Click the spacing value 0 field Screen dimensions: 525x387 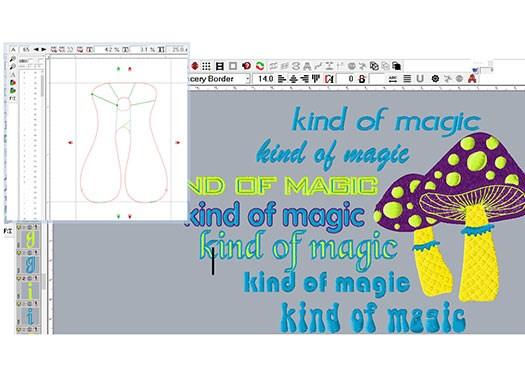click(x=348, y=79)
